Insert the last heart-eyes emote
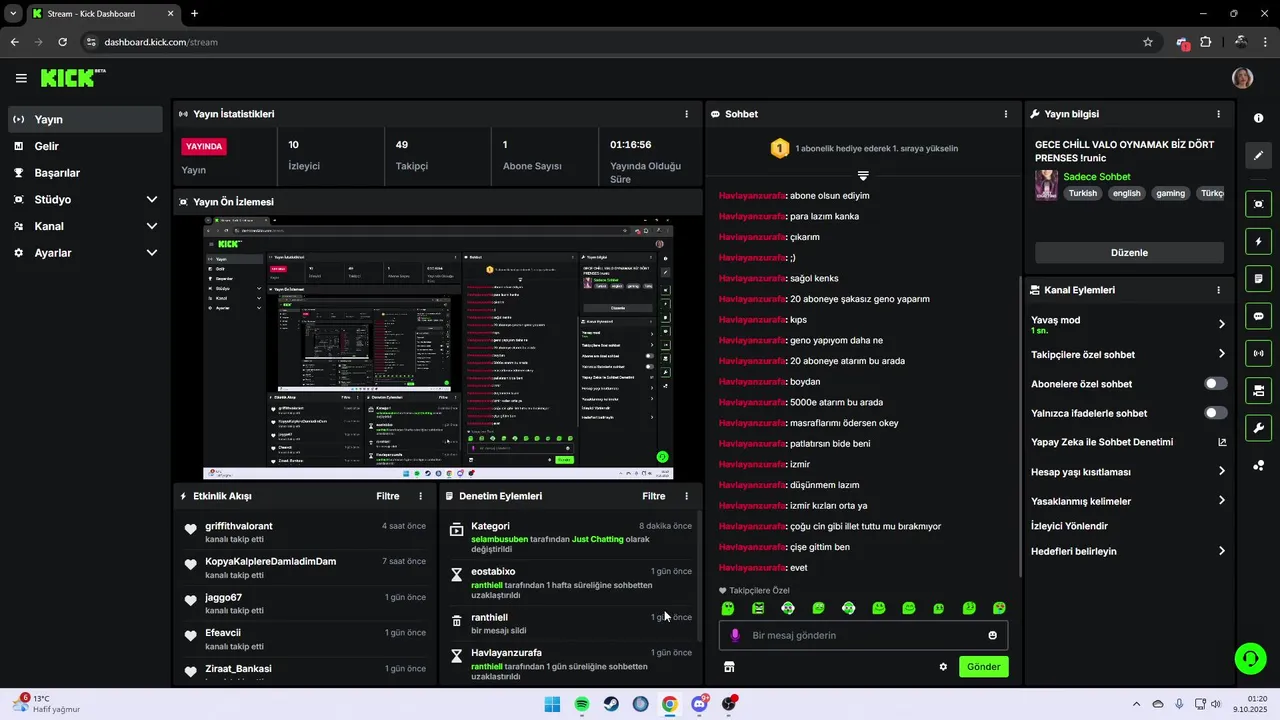1280x720 pixels. tap(999, 608)
